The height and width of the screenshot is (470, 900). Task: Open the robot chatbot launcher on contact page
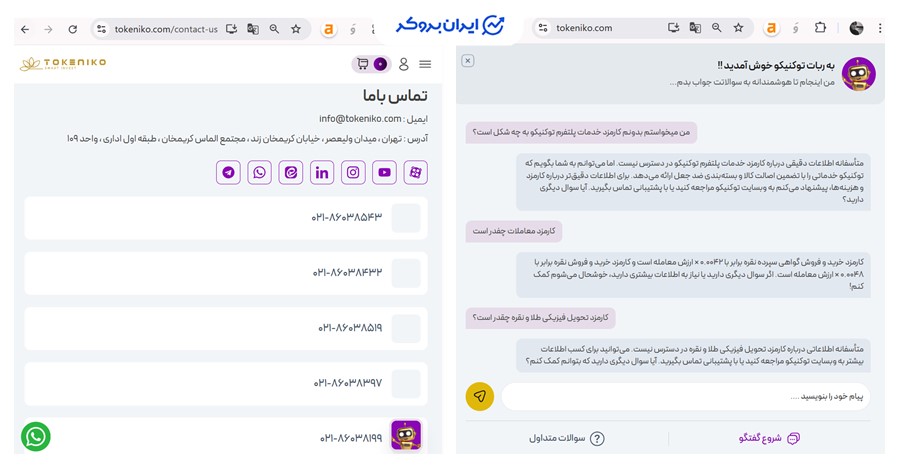pyautogui.click(x=406, y=435)
